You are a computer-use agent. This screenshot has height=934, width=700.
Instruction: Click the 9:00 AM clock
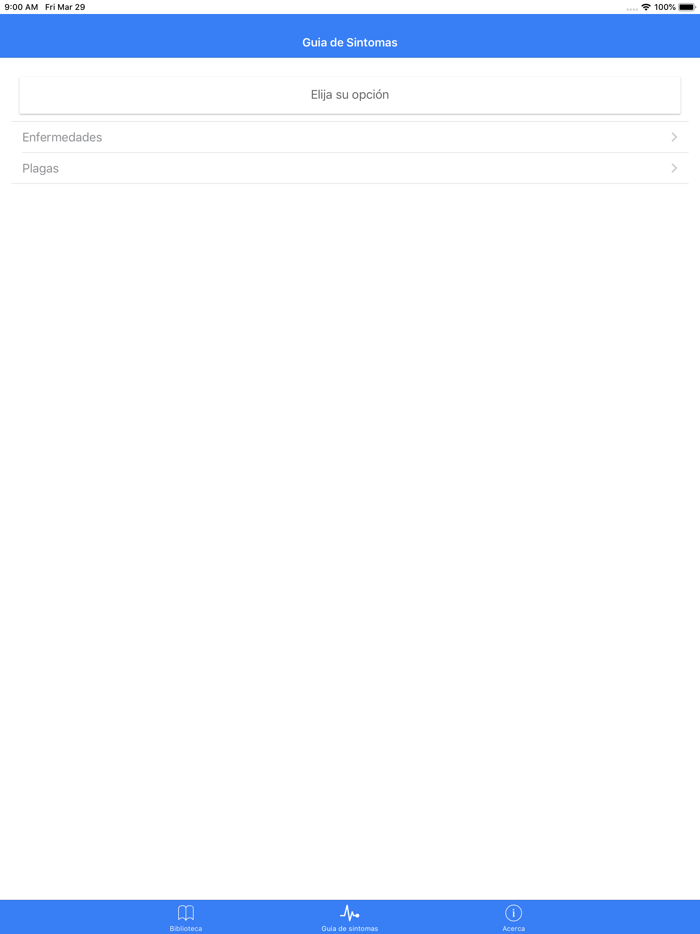point(21,7)
